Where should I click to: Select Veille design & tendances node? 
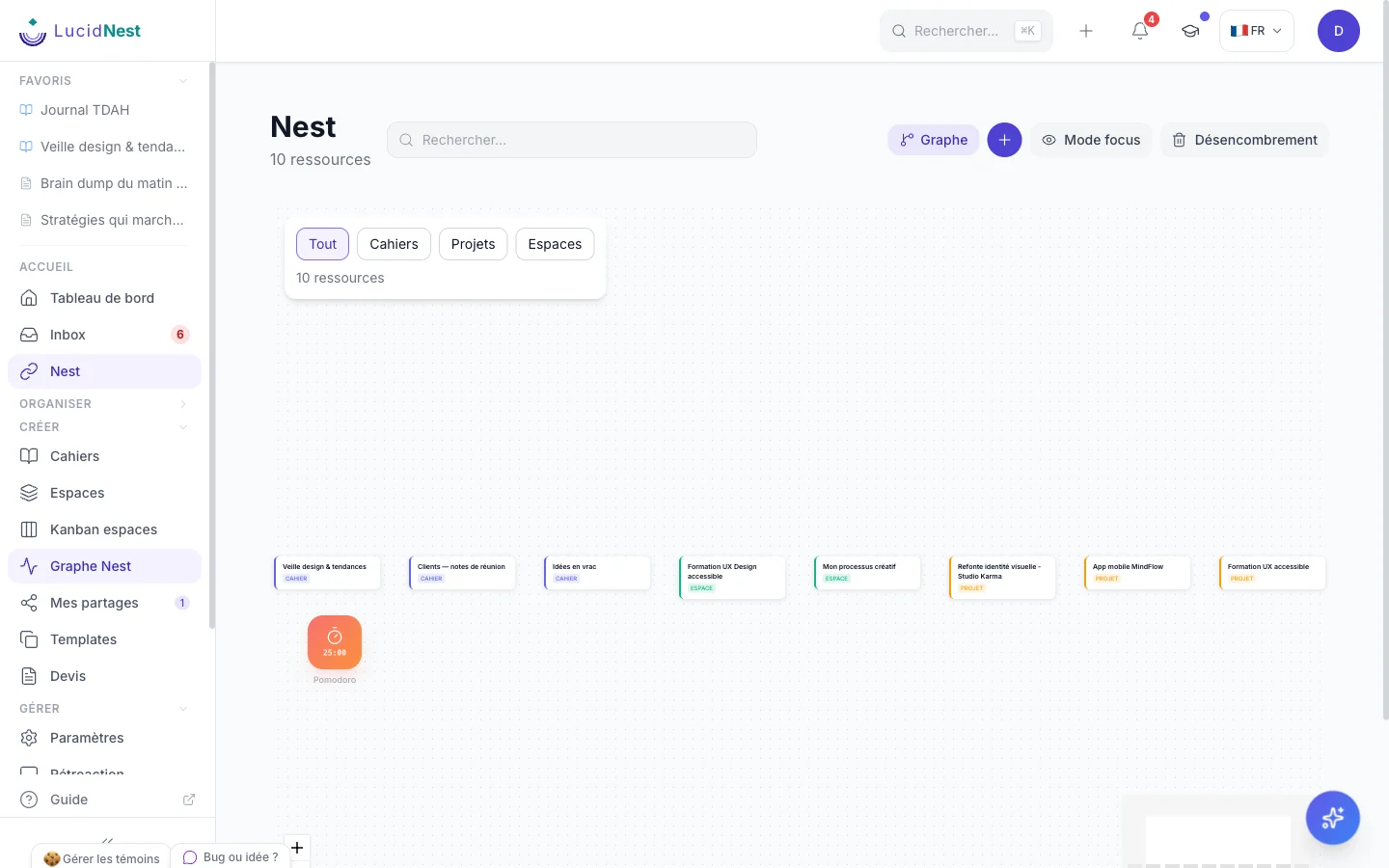pos(327,572)
